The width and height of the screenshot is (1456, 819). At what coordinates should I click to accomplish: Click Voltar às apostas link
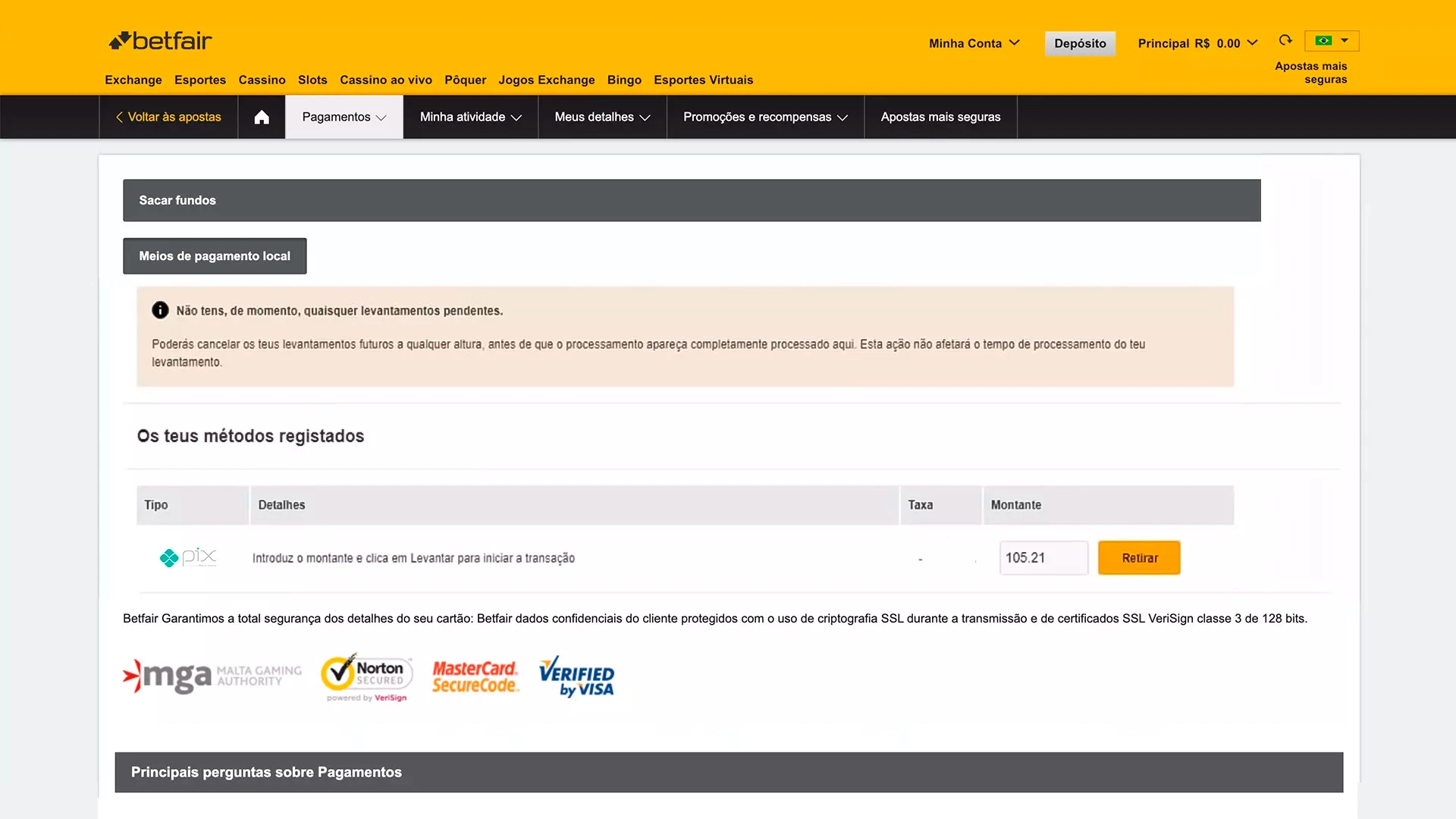click(168, 117)
